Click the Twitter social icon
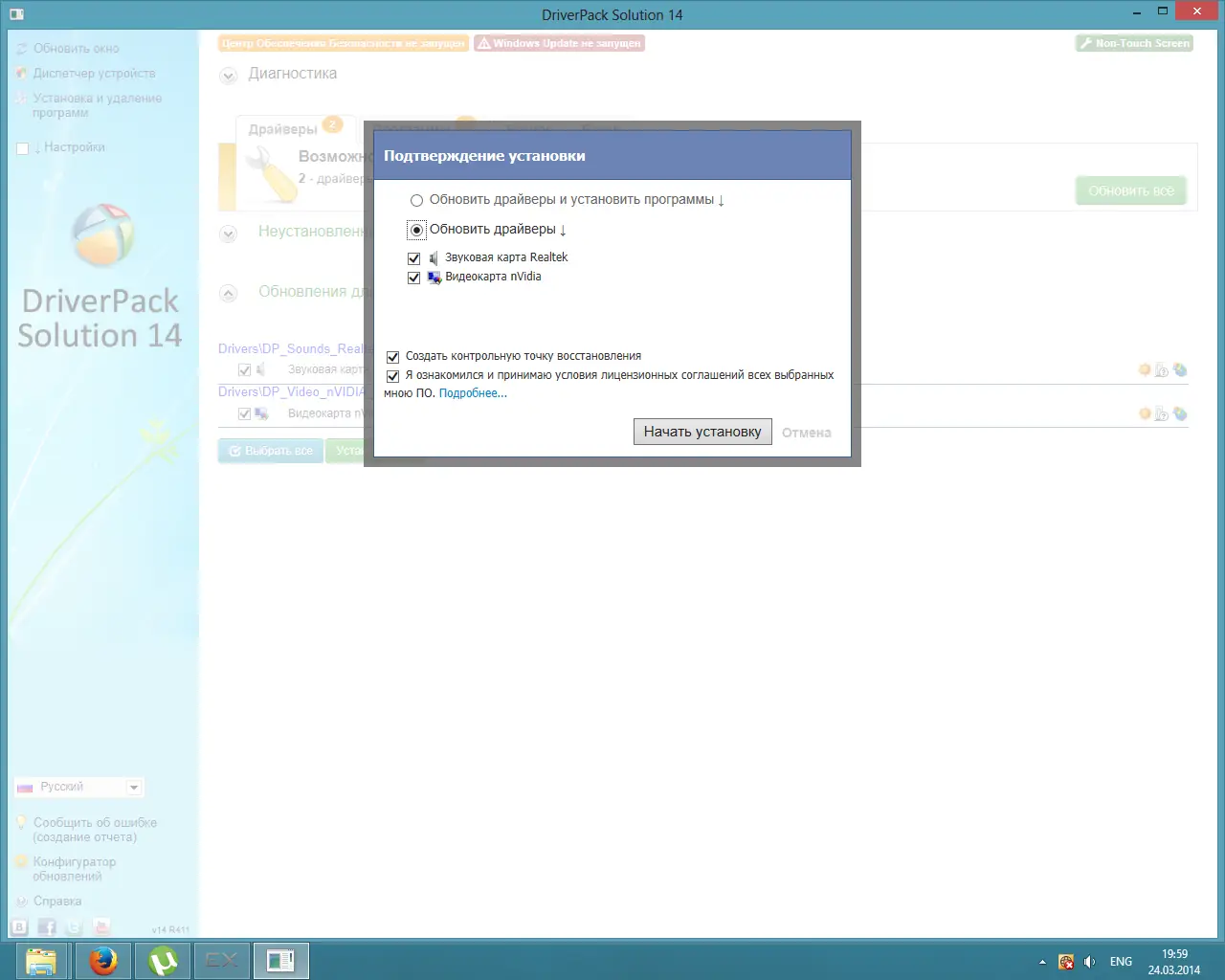Image resolution: width=1225 pixels, height=980 pixels. pos(74,926)
